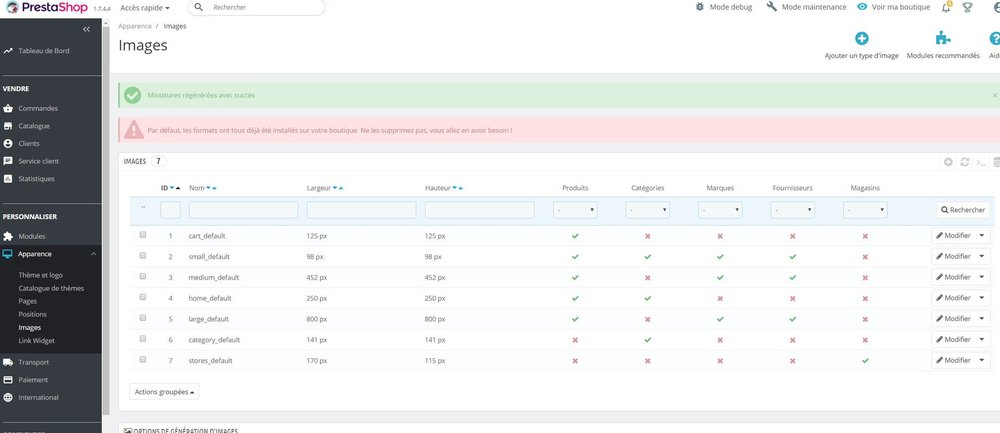
Task: Click the Nom filter input
Action: [244, 210]
